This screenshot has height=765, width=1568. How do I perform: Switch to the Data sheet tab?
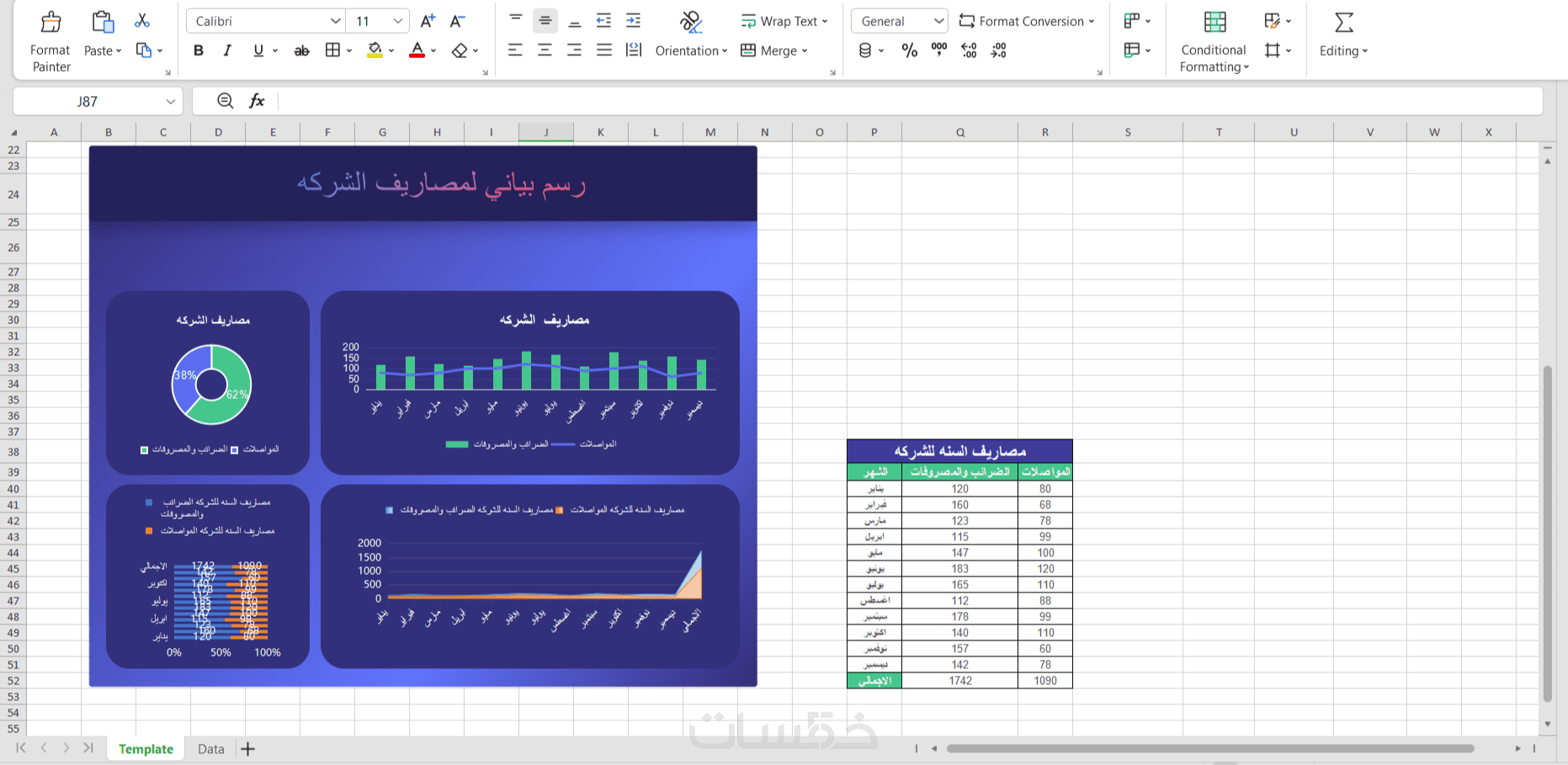coord(210,749)
